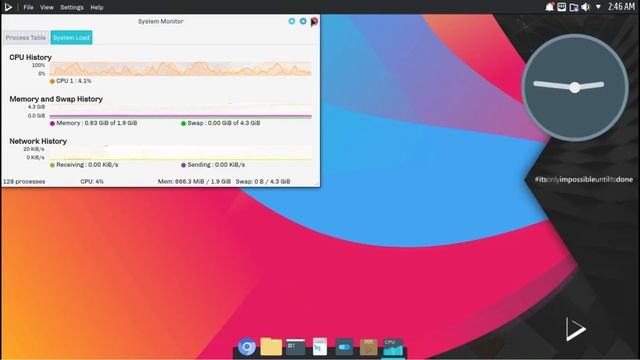
Task: Switch to the Process Table tab
Action: pos(26,38)
